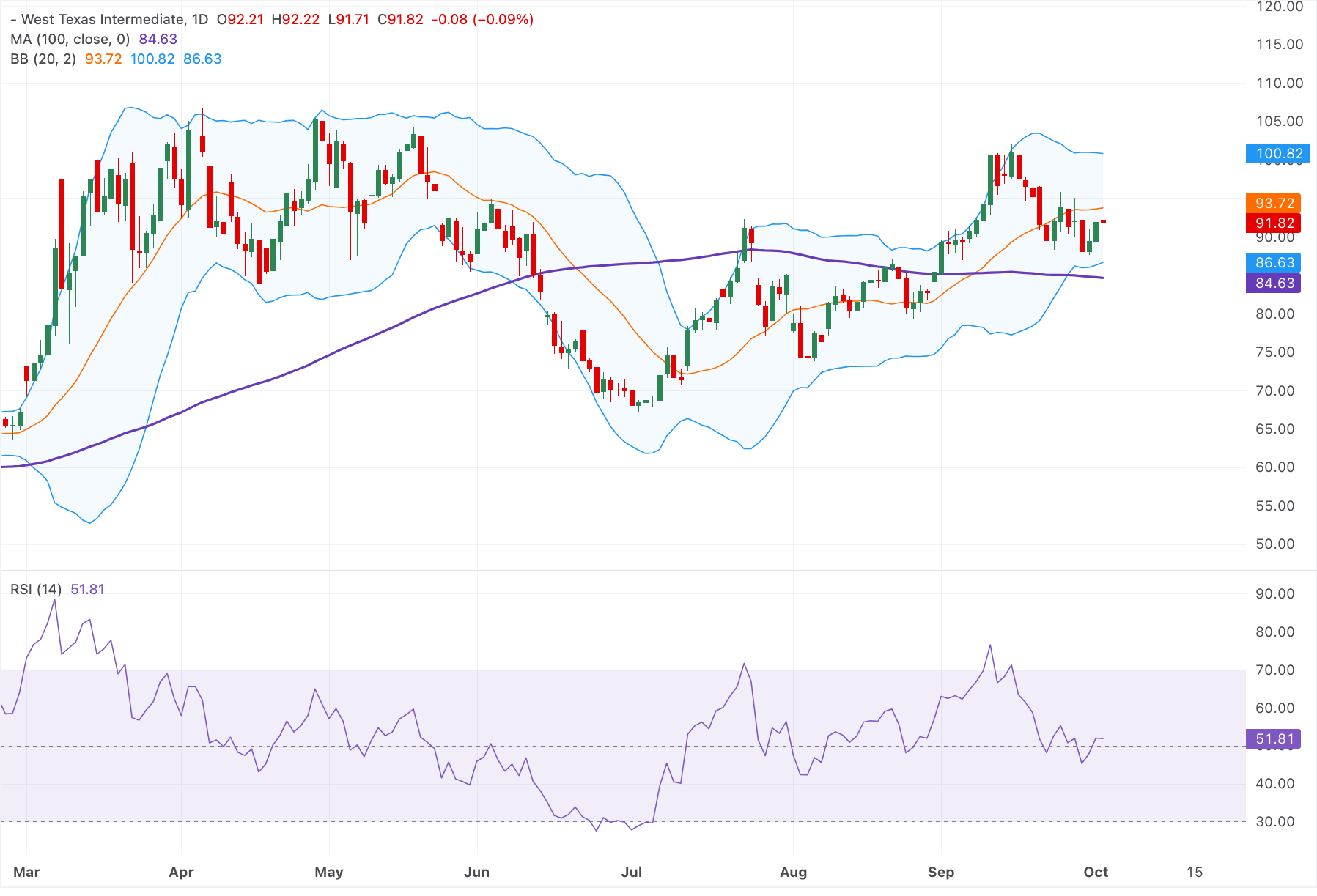Click the May label on time axis
1317x896 pixels.
click(x=329, y=872)
